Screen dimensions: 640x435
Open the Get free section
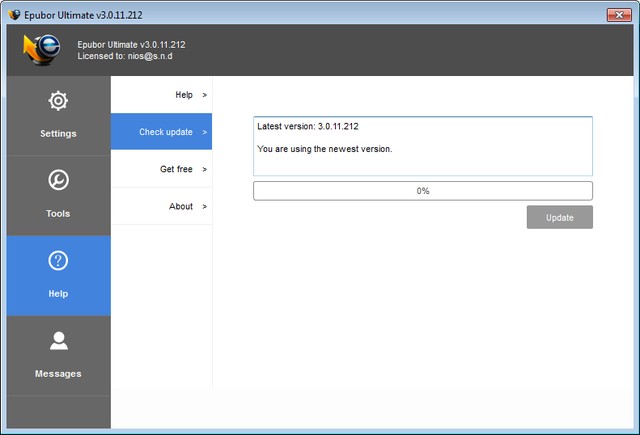(176, 169)
